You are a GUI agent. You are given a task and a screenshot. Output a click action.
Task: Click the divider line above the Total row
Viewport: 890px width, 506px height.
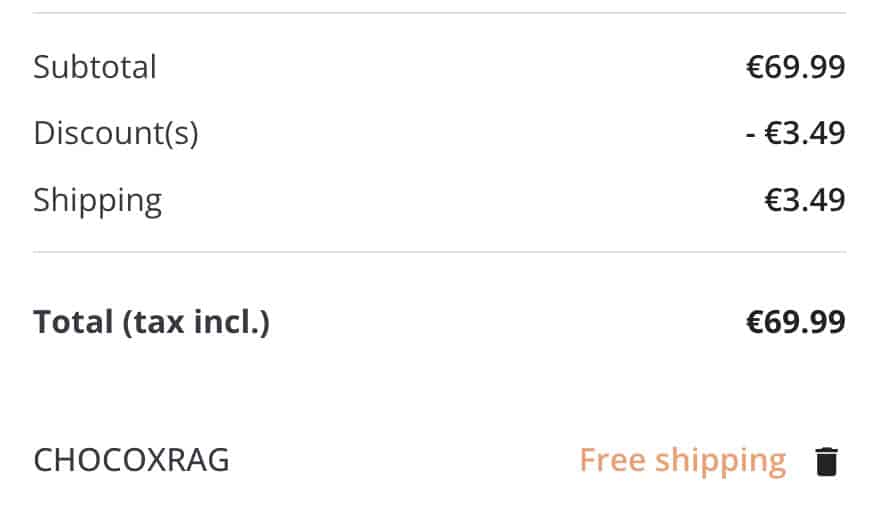[x=439, y=252]
